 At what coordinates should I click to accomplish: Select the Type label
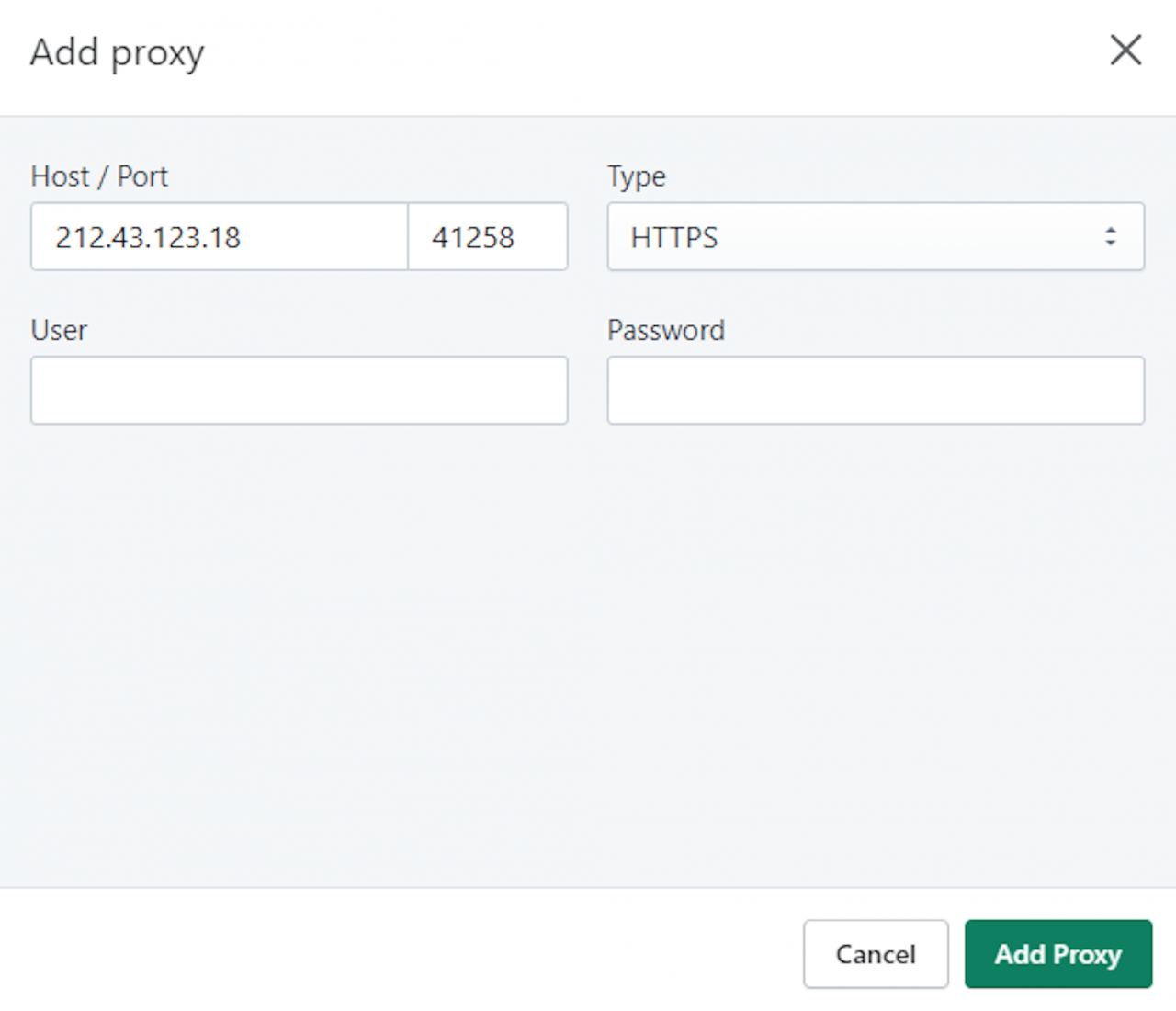pos(636,176)
